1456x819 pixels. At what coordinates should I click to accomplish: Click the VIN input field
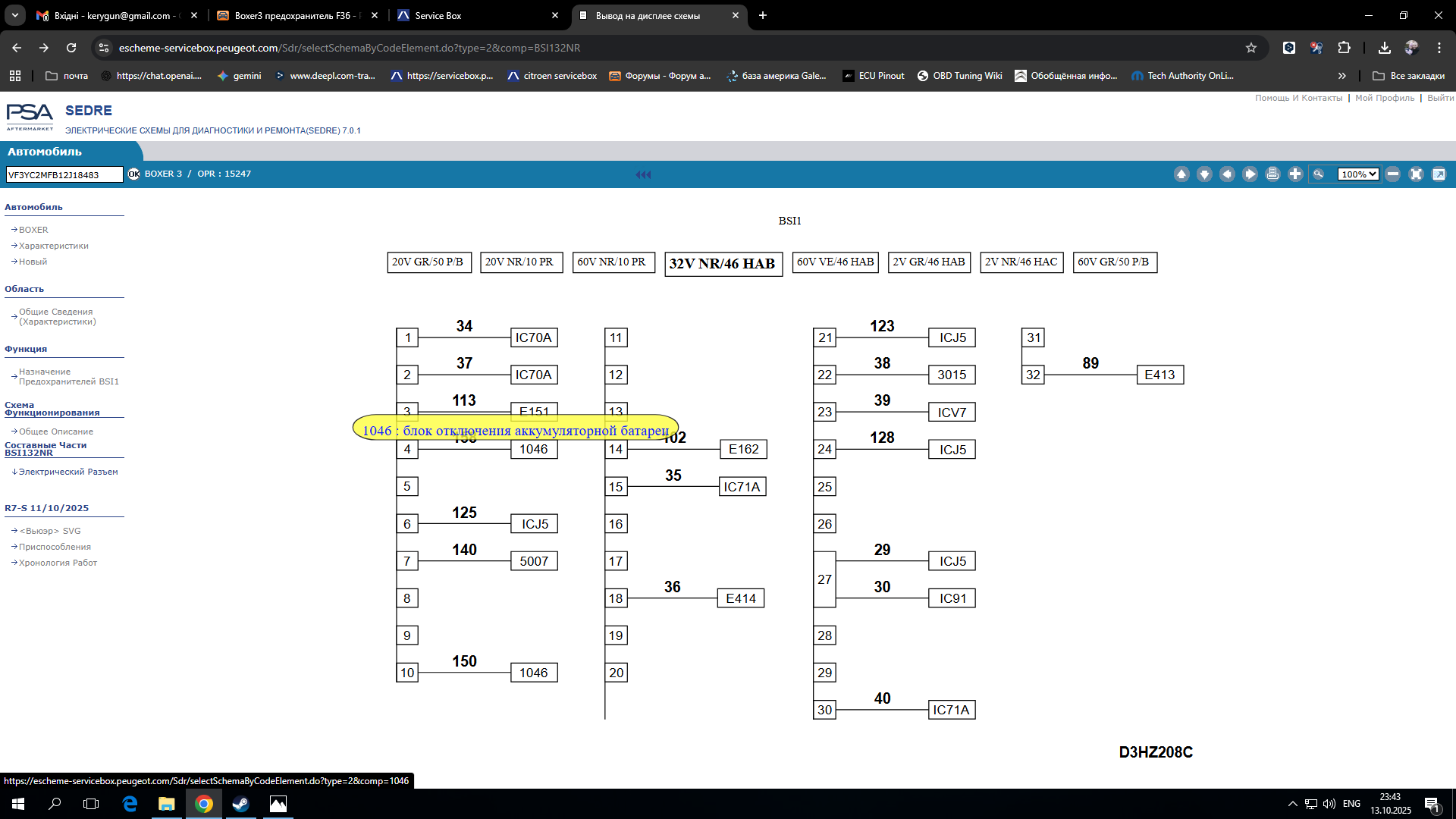(x=64, y=175)
